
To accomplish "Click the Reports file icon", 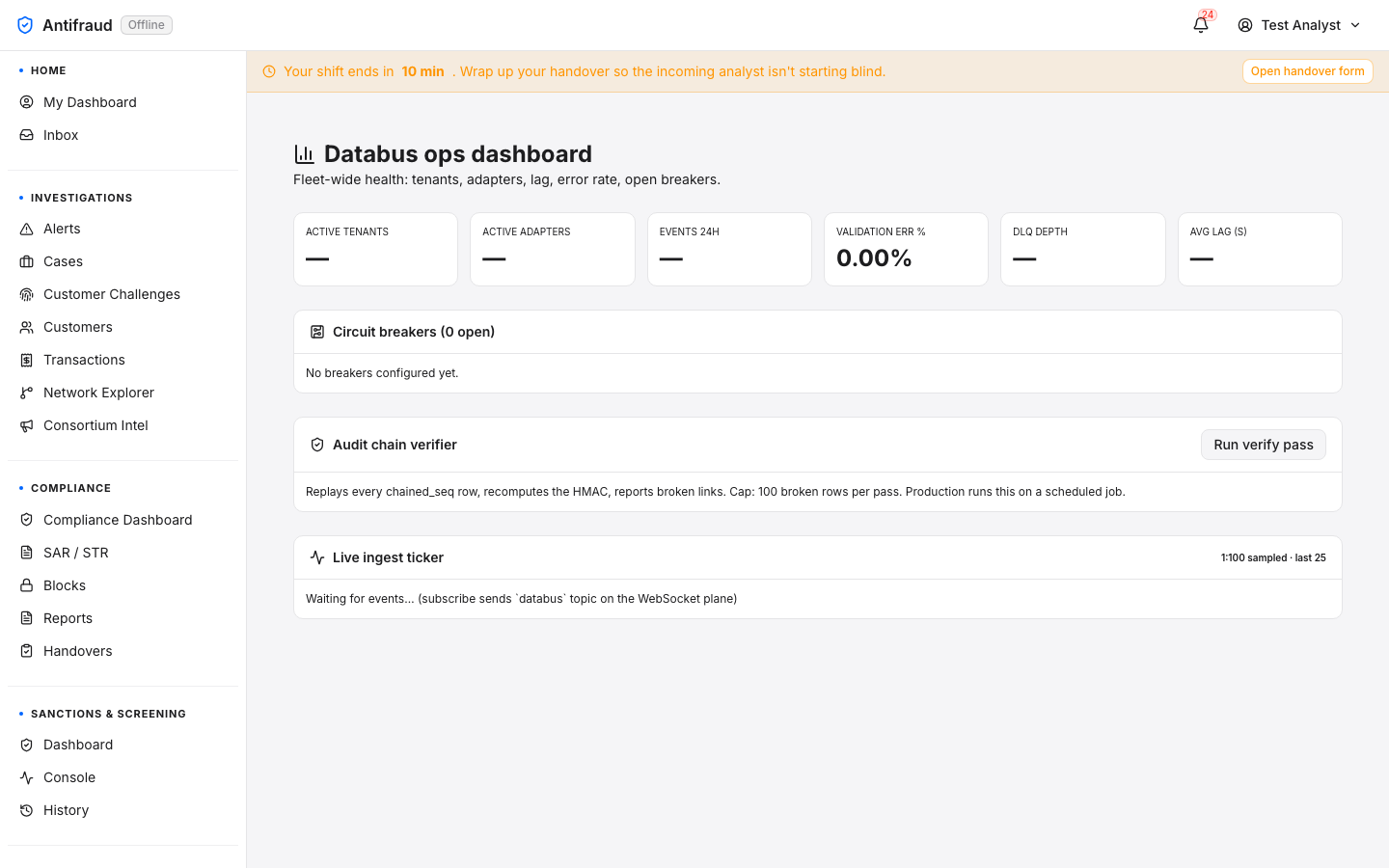I will tap(27, 618).
